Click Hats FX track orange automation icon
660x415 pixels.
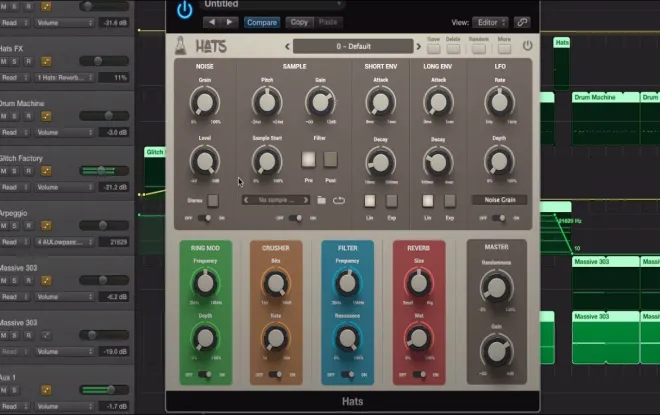coord(46,61)
